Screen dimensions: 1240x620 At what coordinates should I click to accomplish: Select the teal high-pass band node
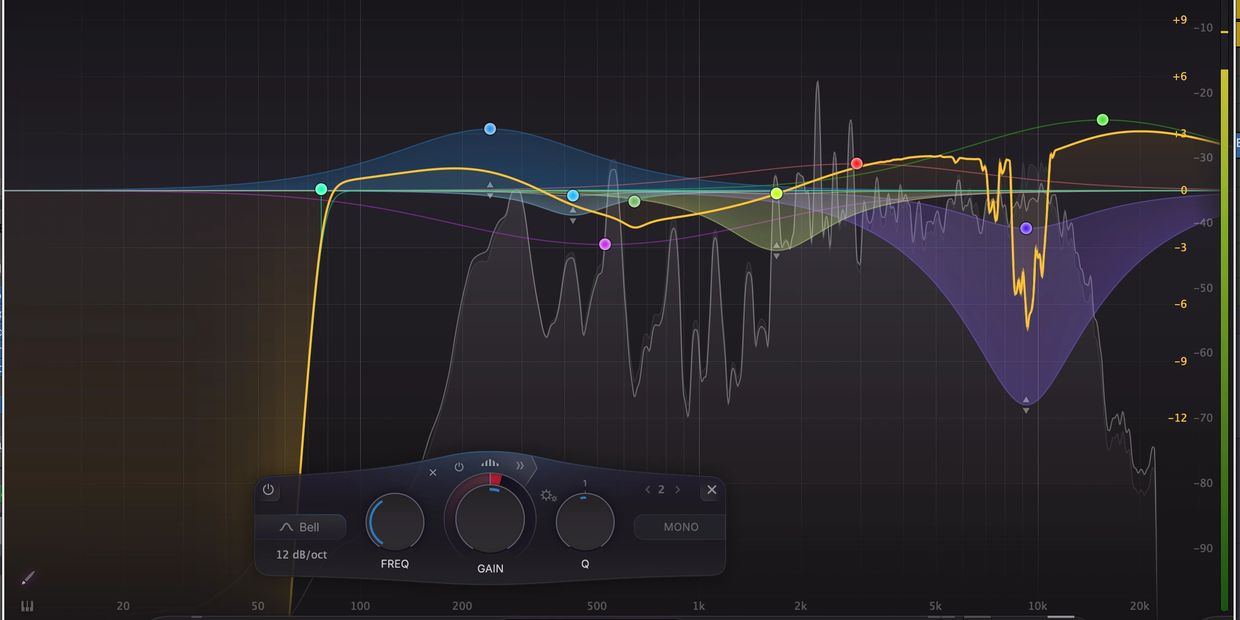pos(321,189)
